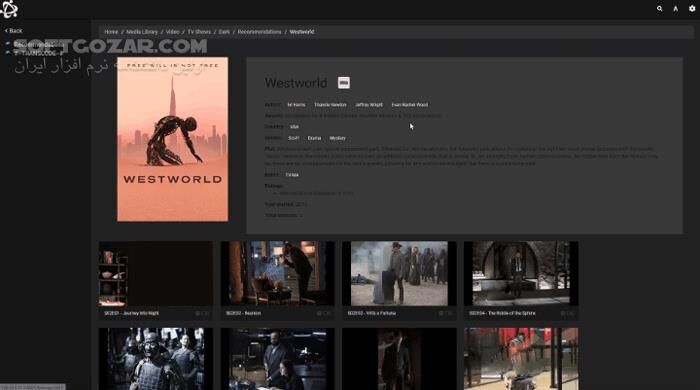
Task: Open episode Reunion thumbnail
Action: click(278, 274)
